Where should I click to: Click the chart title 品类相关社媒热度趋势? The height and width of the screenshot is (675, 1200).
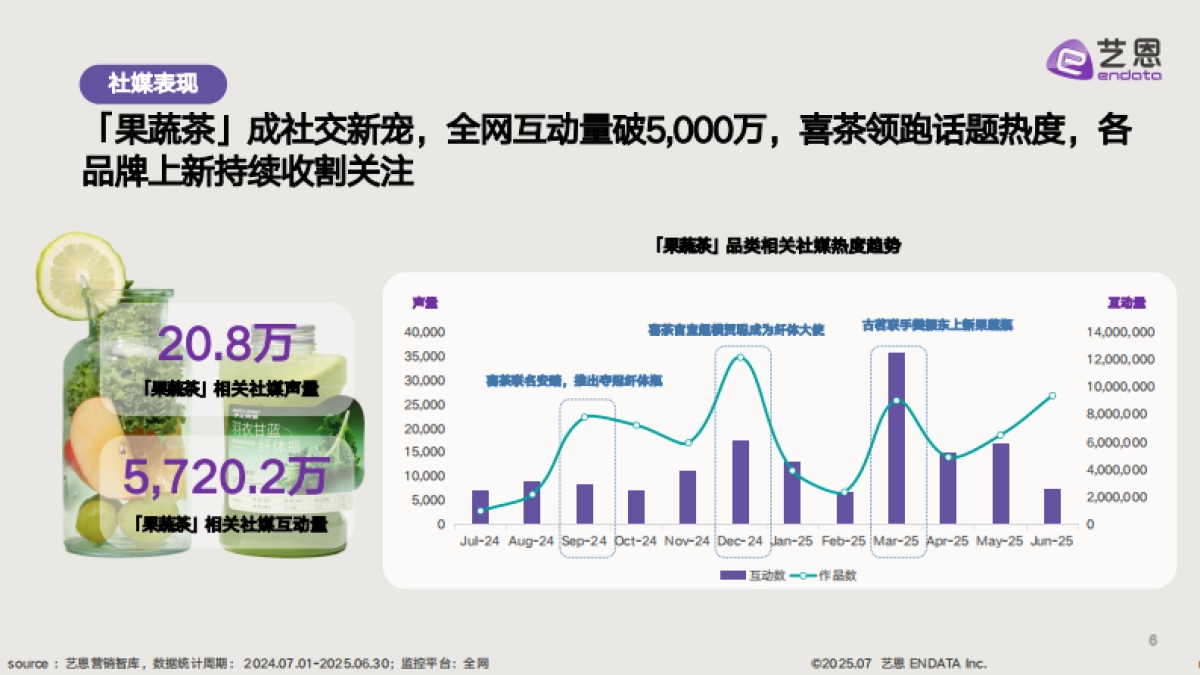pos(776,245)
